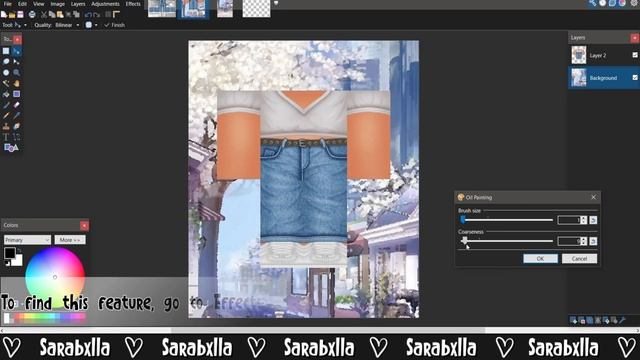
Task: Click the Finish button
Action: 114,25
